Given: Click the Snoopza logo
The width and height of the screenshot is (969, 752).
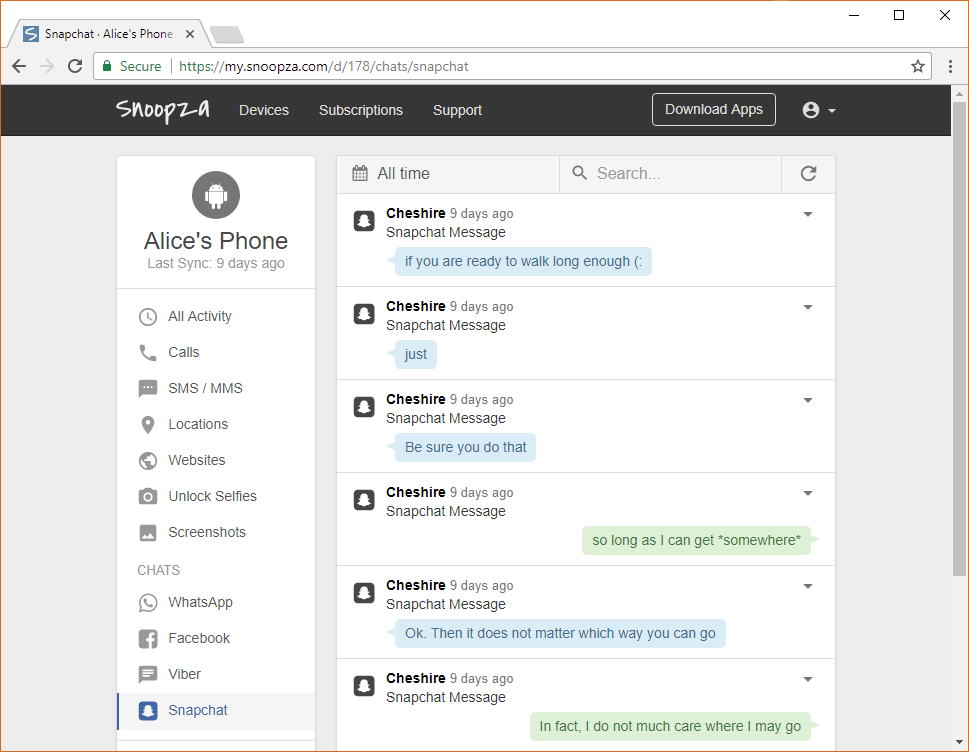Looking at the screenshot, I should coord(163,110).
